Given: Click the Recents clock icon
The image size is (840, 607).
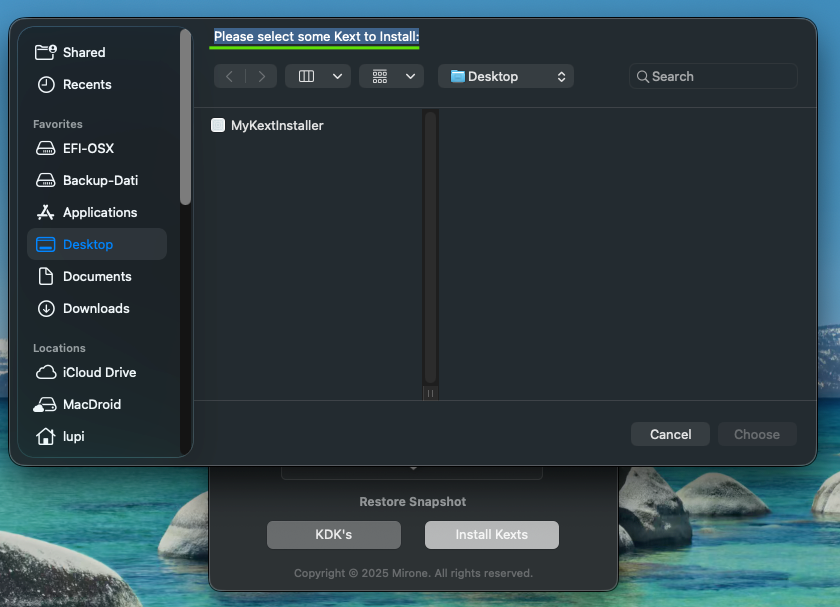Looking at the screenshot, I should point(46,84).
